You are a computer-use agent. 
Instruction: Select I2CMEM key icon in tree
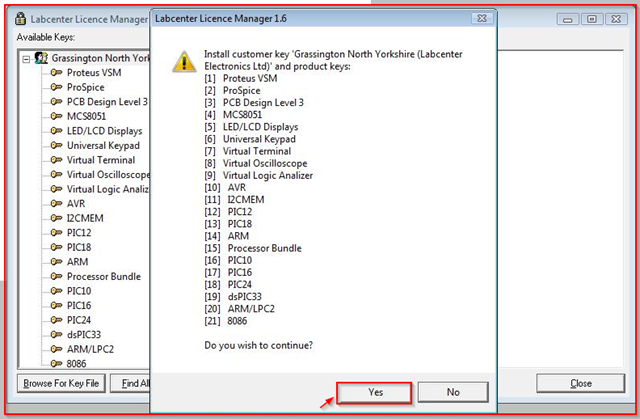point(56,218)
